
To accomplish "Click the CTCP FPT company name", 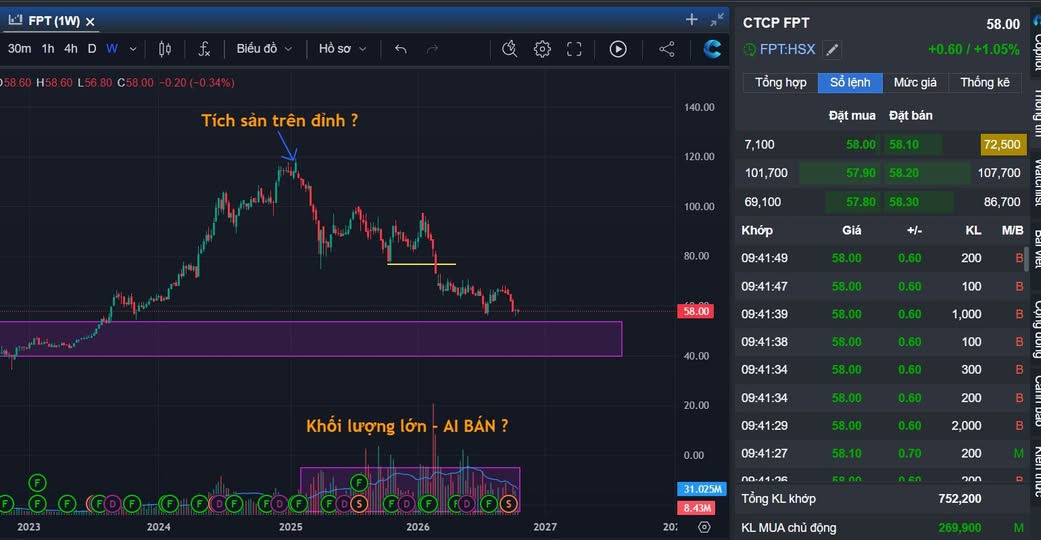I will tap(776, 23).
